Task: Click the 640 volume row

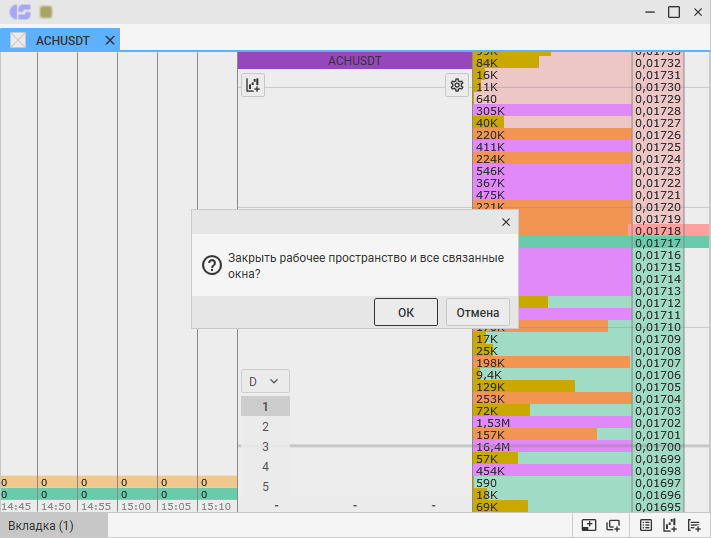Action: (x=552, y=99)
